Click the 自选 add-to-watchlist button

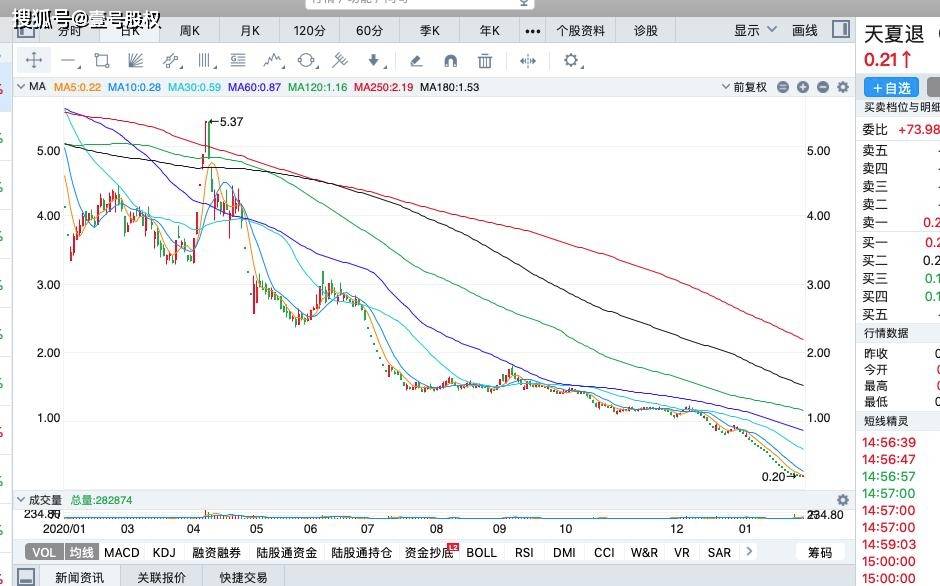coord(890,88)
